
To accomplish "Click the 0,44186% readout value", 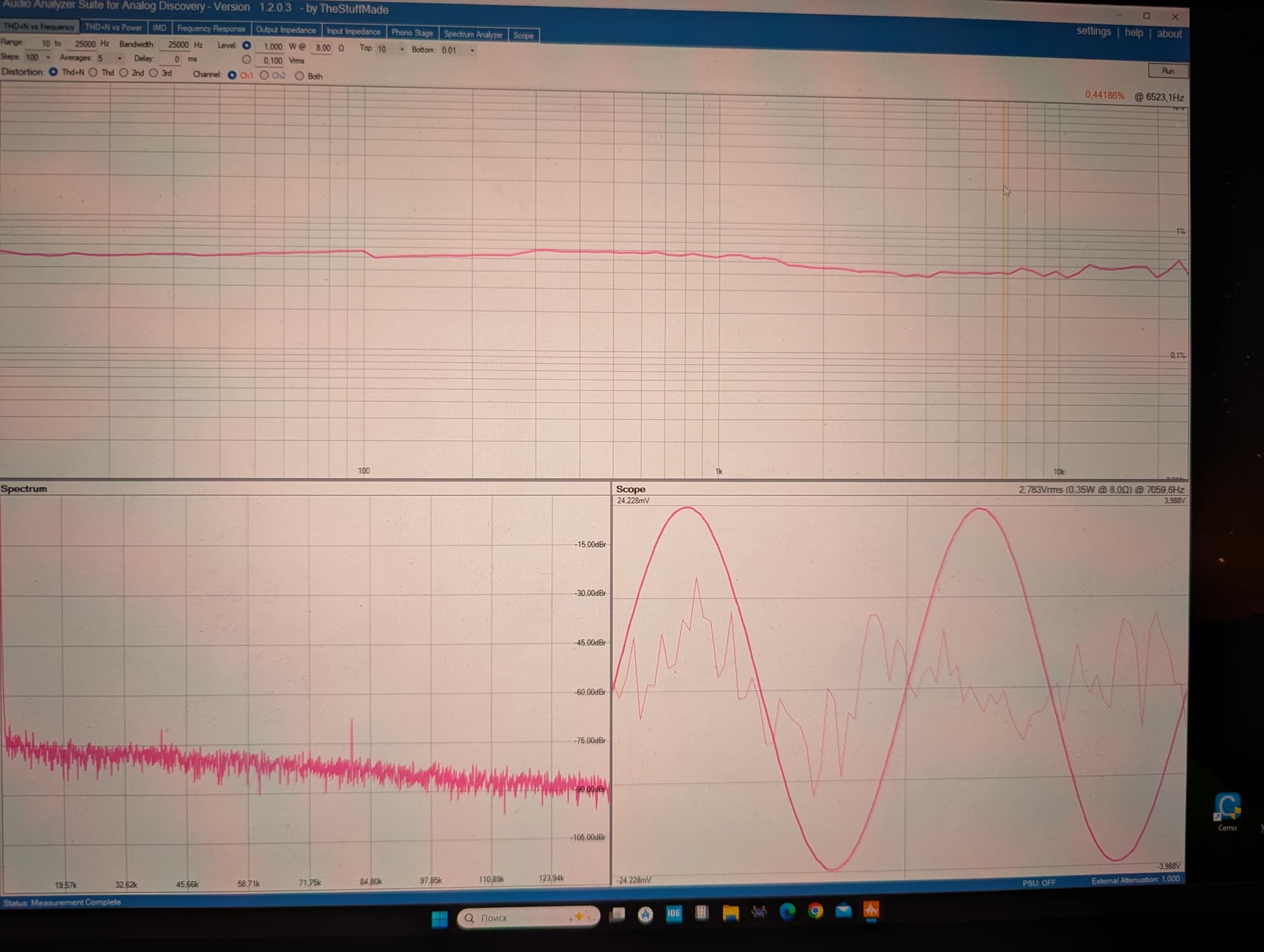I will click(x=1105, y=95).
